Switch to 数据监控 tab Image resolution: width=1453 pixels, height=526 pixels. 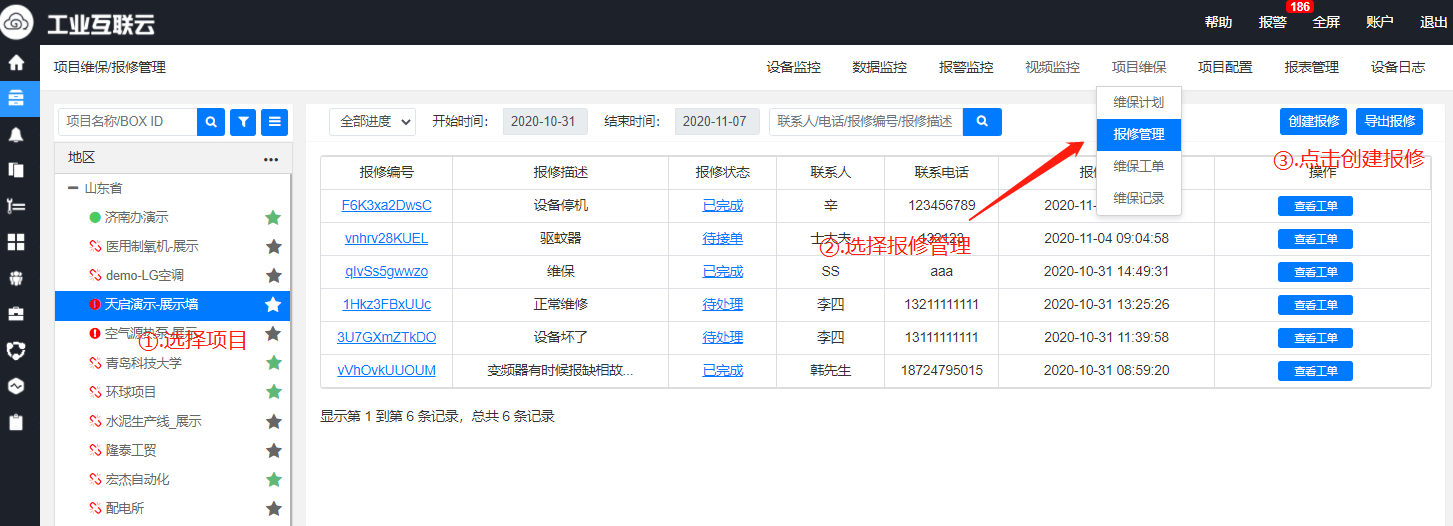pos(880,67)
